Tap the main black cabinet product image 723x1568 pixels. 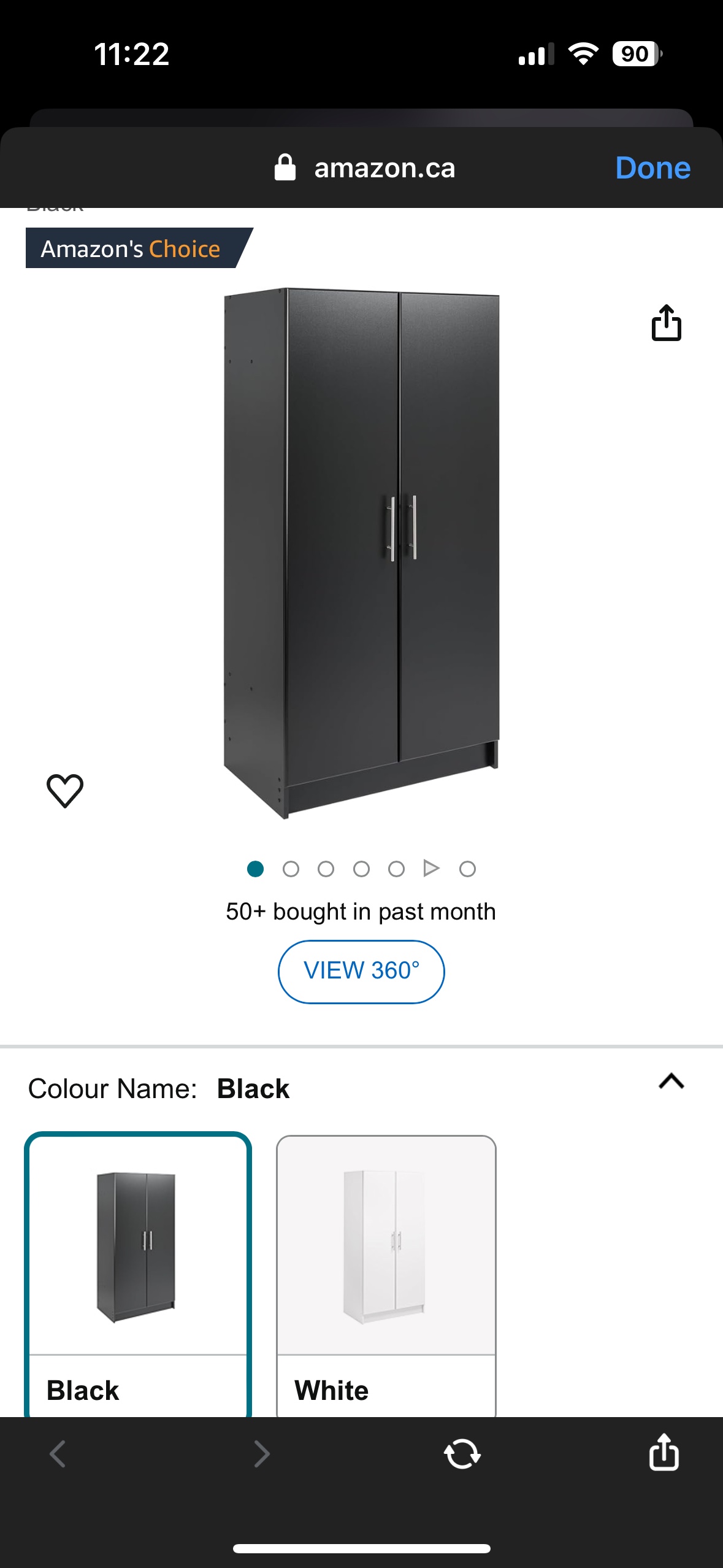[361, 552]
